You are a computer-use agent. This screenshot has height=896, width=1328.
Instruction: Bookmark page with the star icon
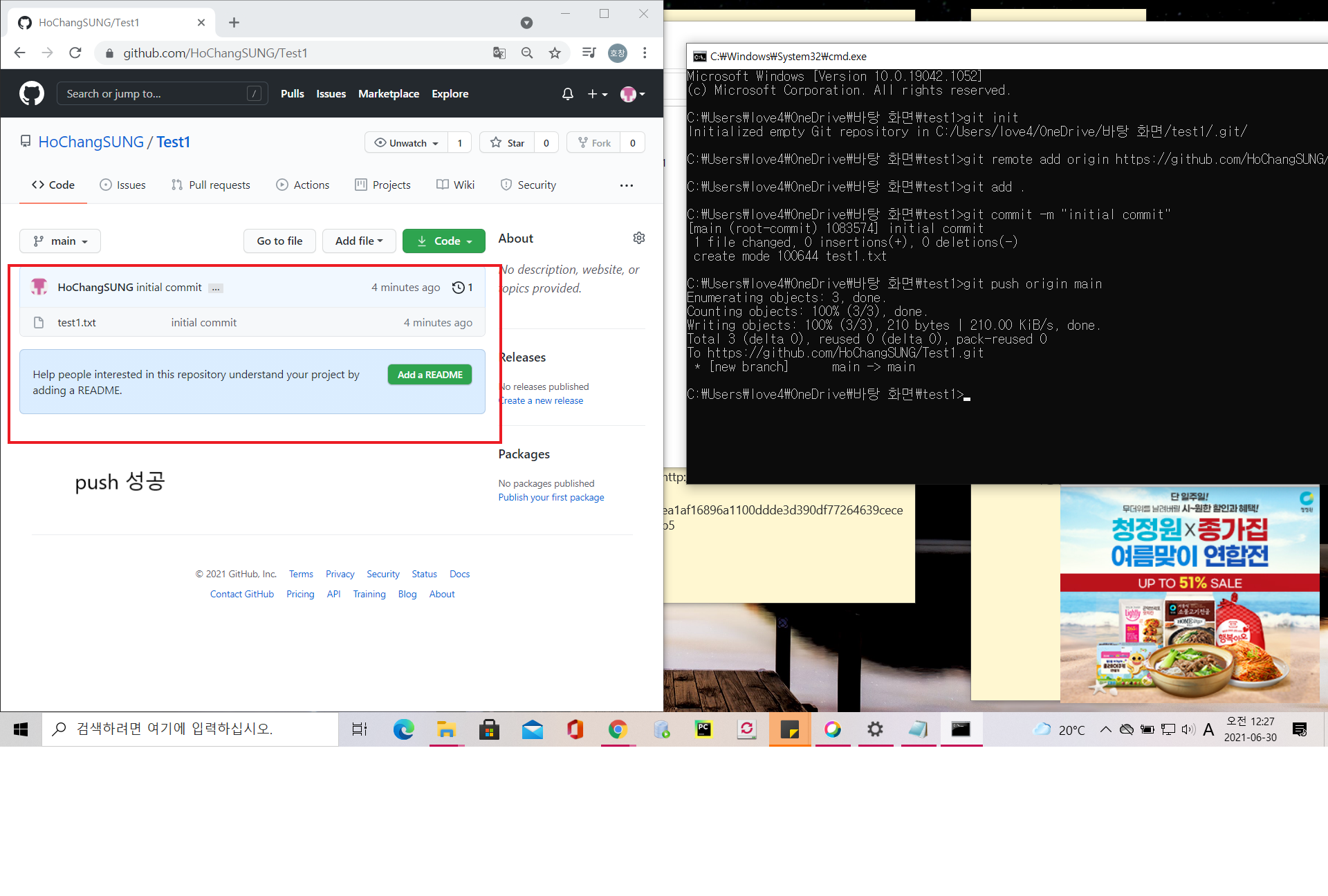555,53
